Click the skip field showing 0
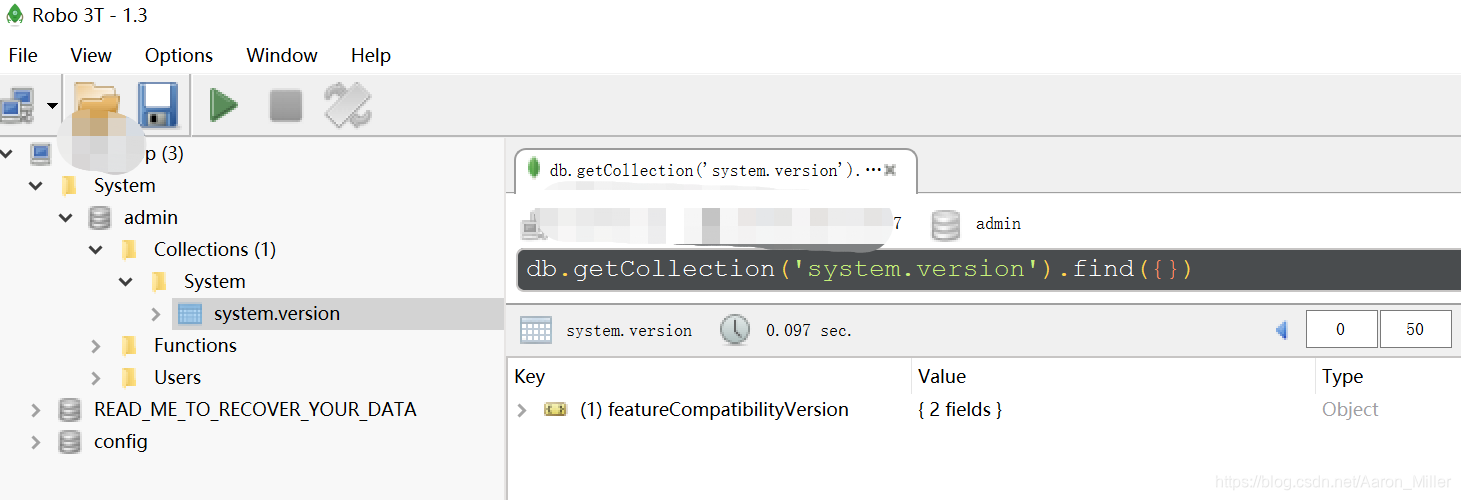Screen dimensions: 1461x500 (1341, 329)
